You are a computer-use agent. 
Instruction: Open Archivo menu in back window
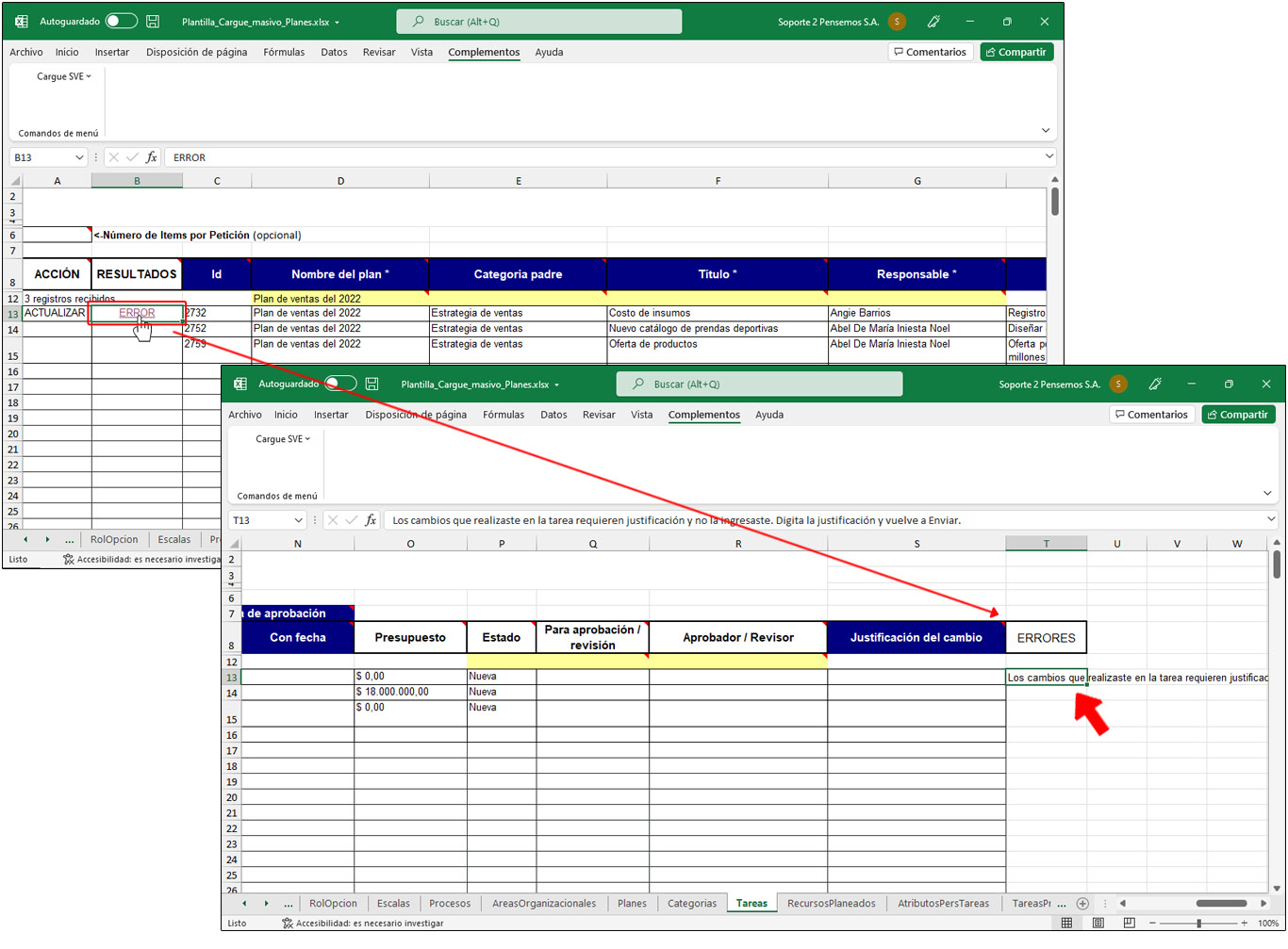coord(26,52)
